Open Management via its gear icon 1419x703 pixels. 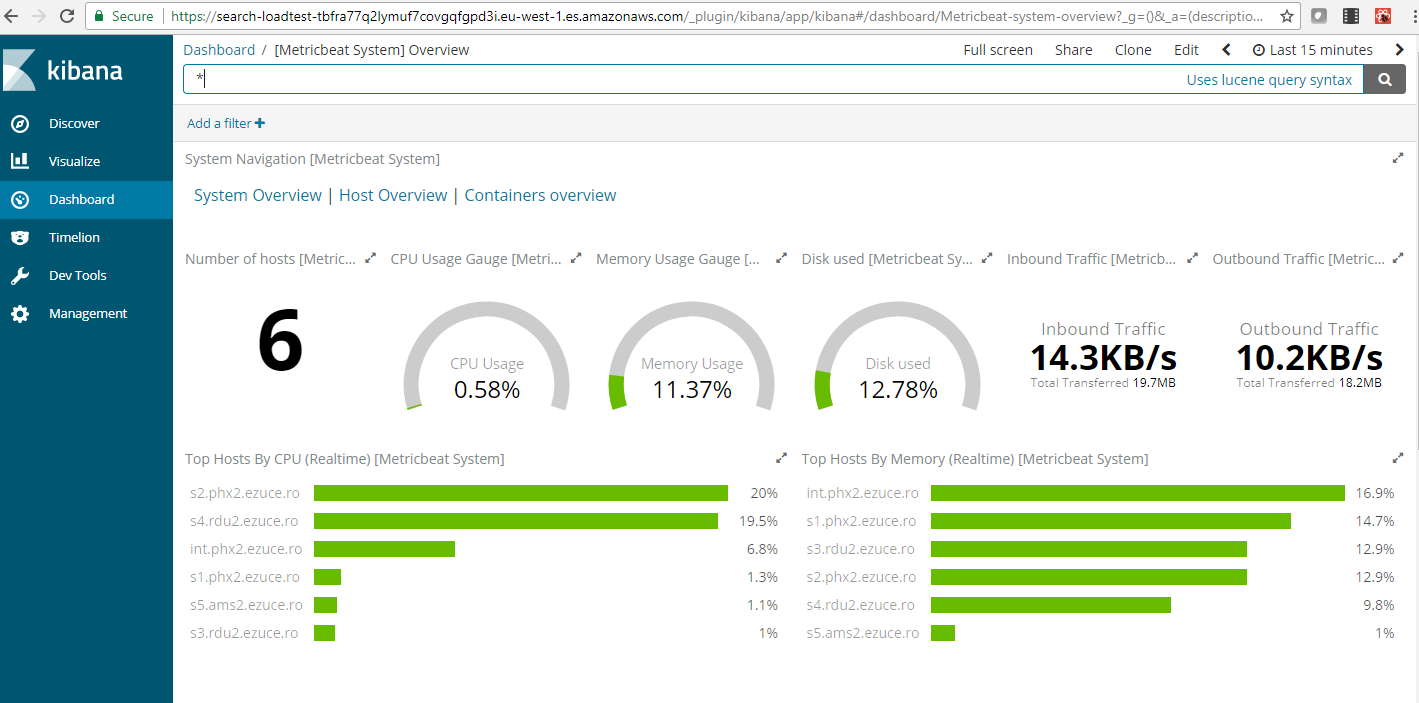coord(20,313)
